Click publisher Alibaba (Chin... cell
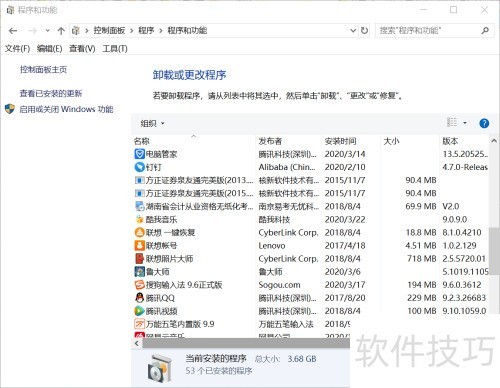Screen dimensions: 500x388 (x=287, y=167)
